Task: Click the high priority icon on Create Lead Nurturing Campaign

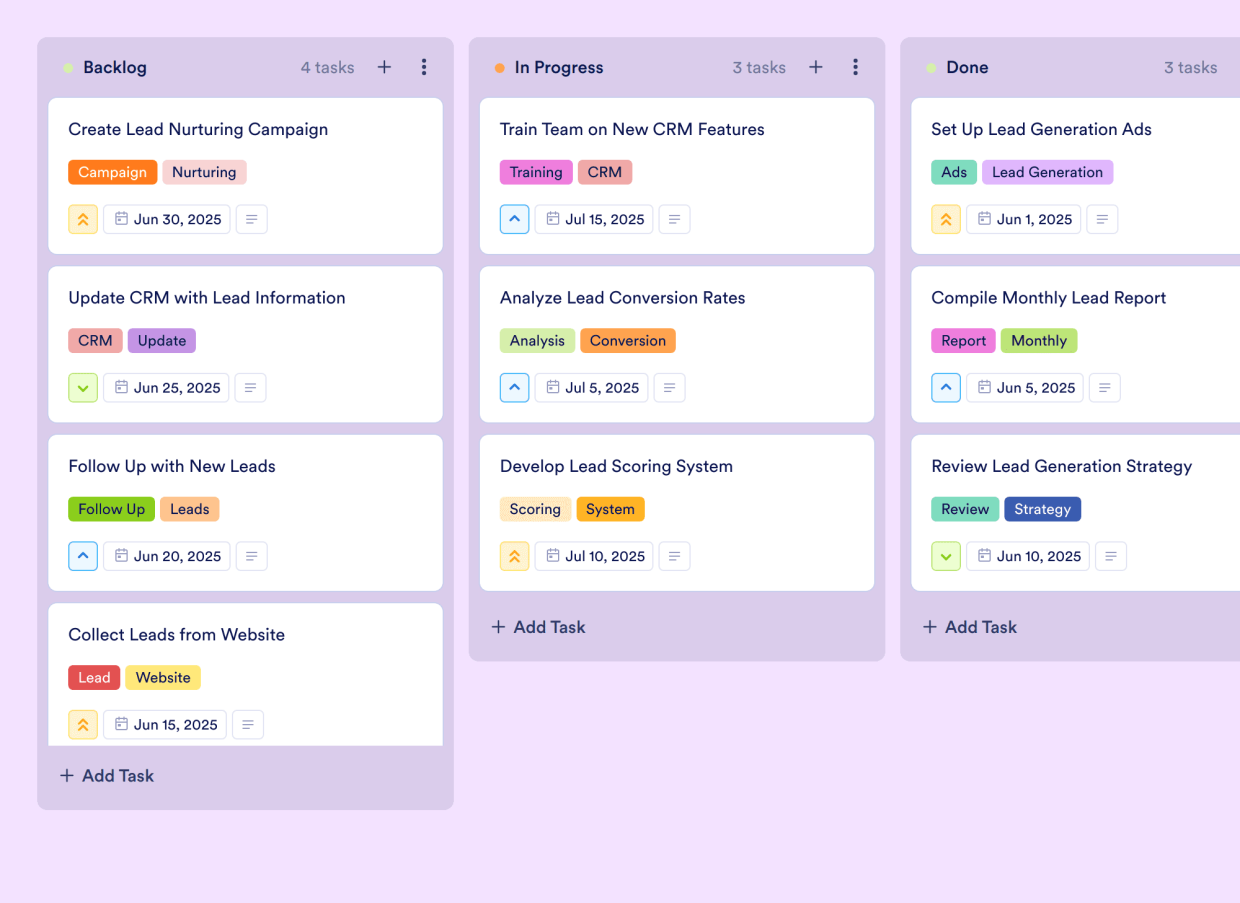Action: 83,219
